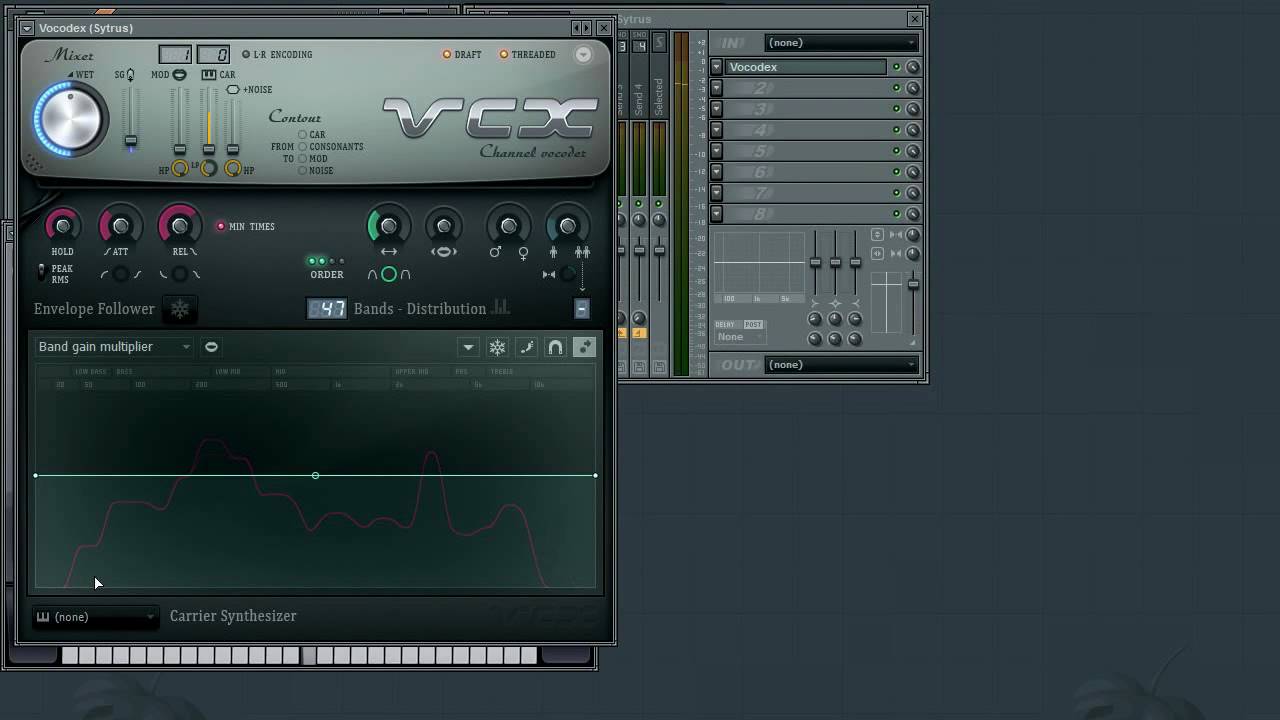Screen dimensions: 1280x720
Task: Close the Sytrus mixer window
Action: tap(914, 19)
